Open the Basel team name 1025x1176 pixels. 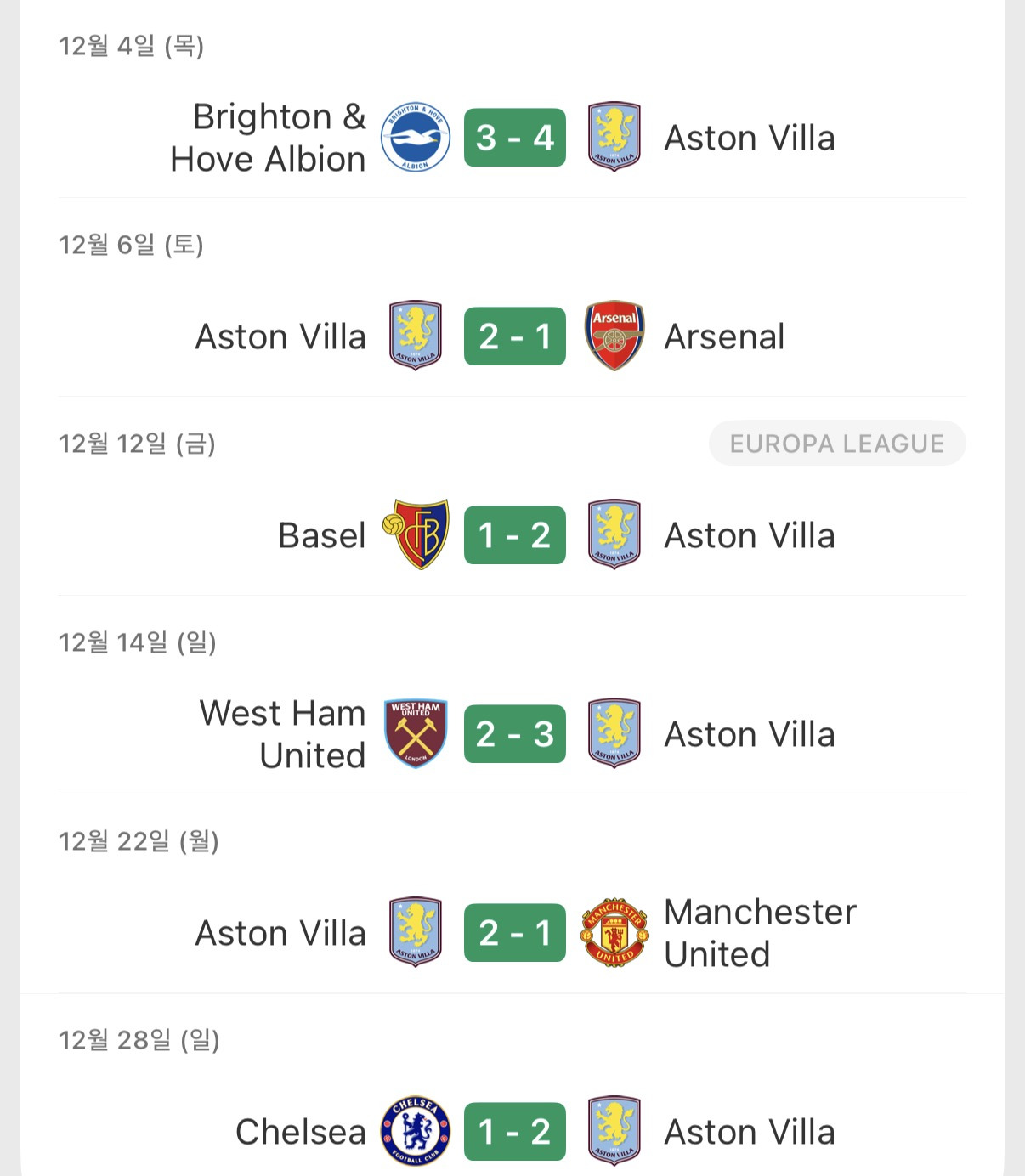(x=321, y=535)
